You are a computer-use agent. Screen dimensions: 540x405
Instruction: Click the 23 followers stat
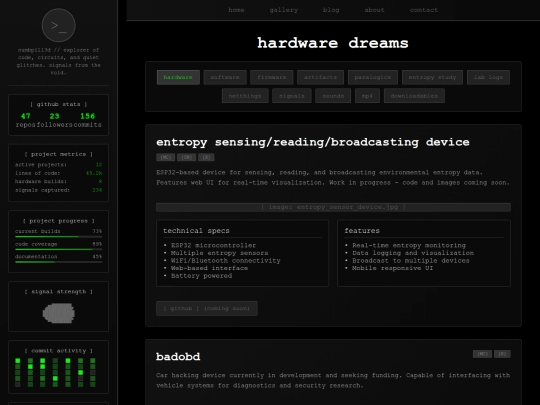[54, 120]
